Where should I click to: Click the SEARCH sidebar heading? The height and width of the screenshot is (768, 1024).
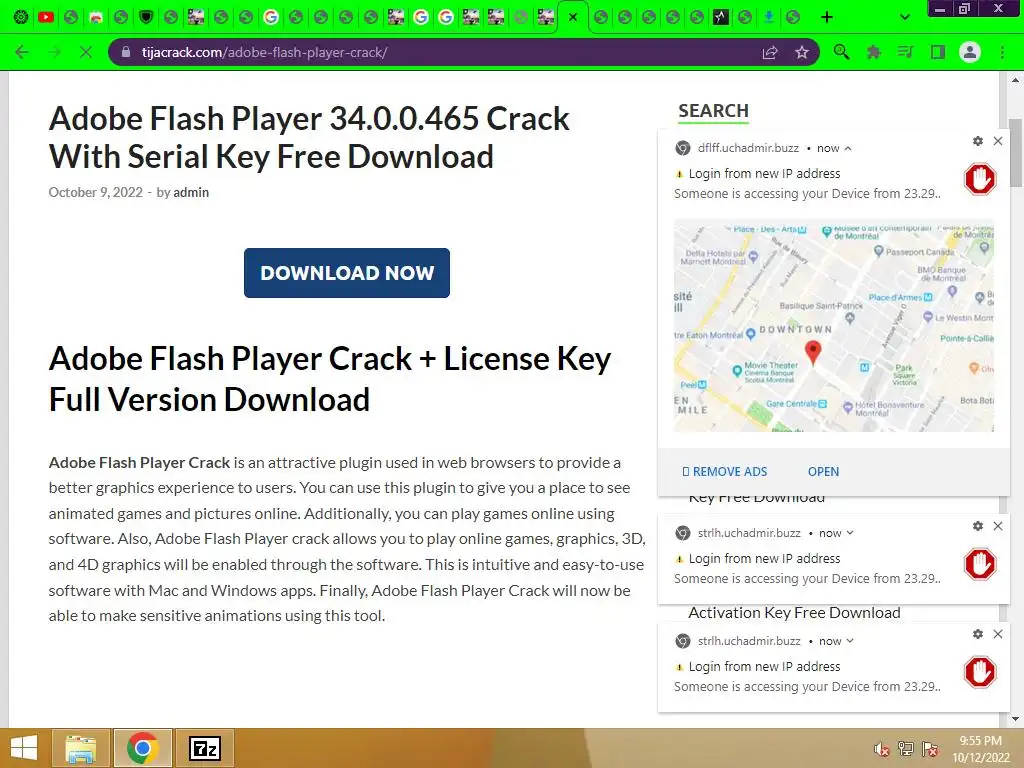tap(713, 111)
